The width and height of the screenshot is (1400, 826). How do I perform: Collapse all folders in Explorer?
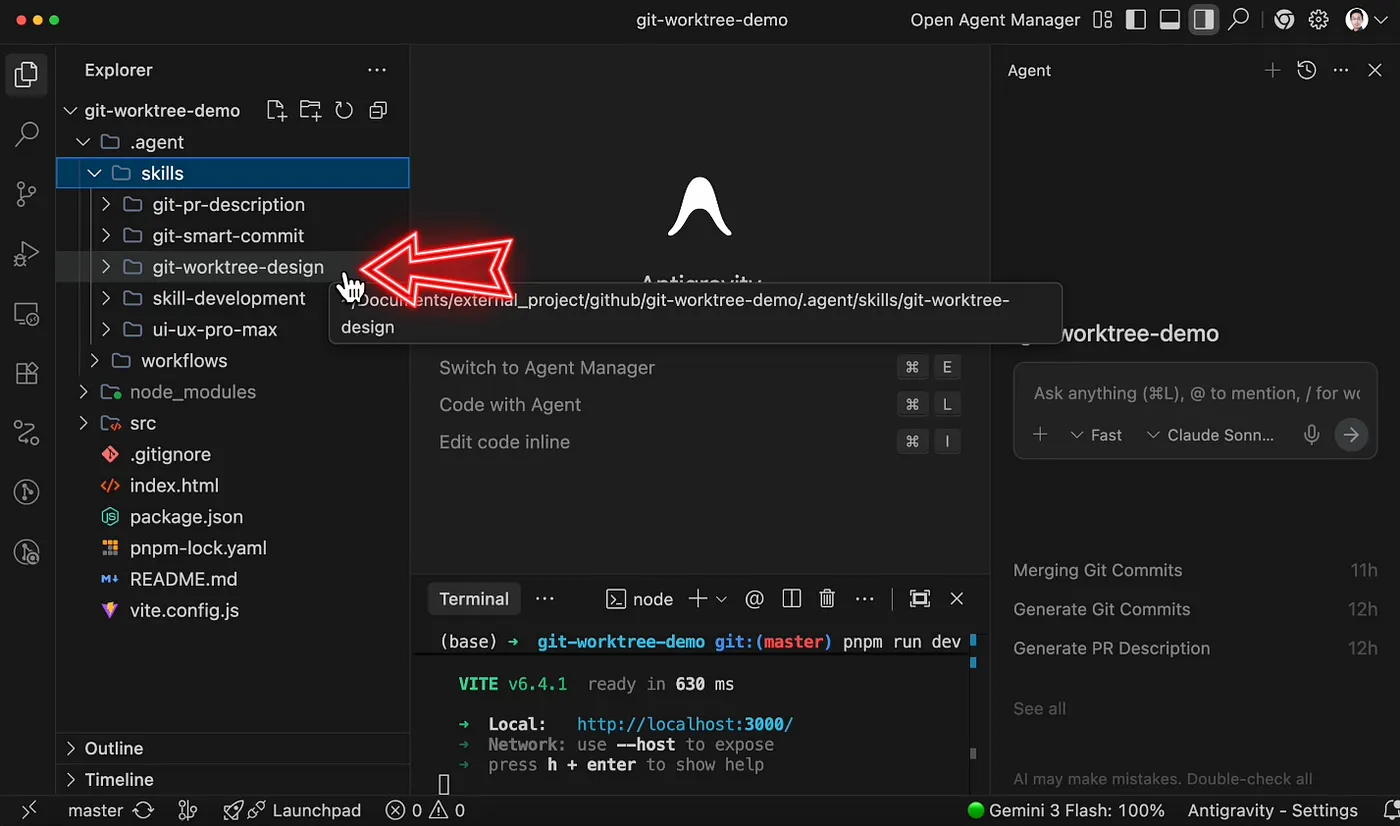[378, 111]
